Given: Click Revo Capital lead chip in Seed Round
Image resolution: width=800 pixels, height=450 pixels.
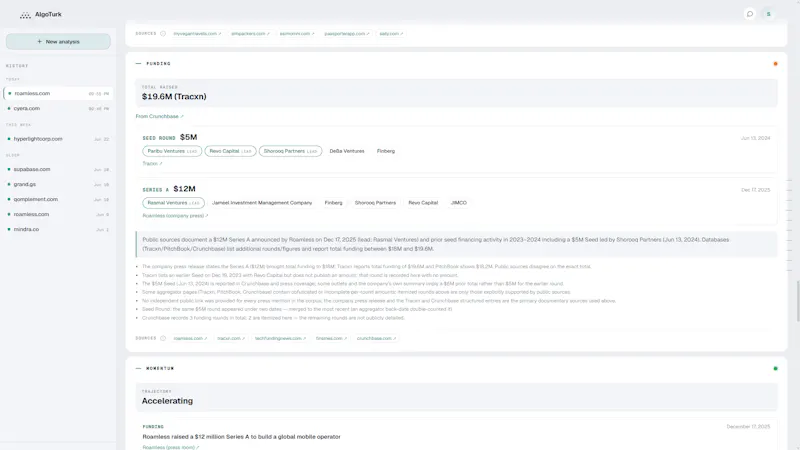Looking at the screenshot, I should 230,151.
